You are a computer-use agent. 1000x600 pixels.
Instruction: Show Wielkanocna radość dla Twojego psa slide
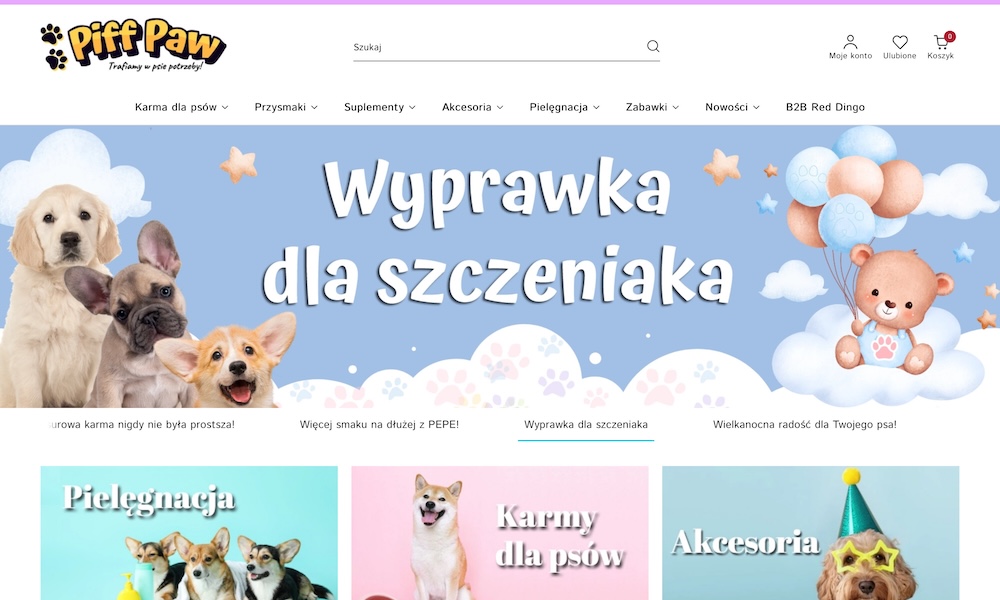pos(804,425)
